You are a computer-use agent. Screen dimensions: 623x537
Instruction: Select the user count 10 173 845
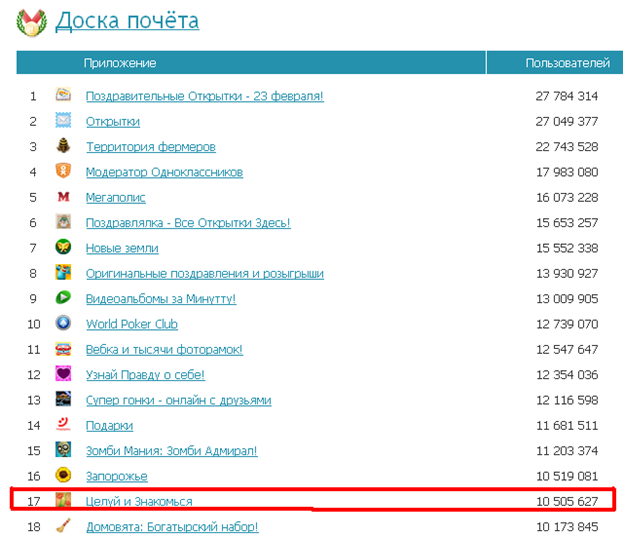(567, 527)
